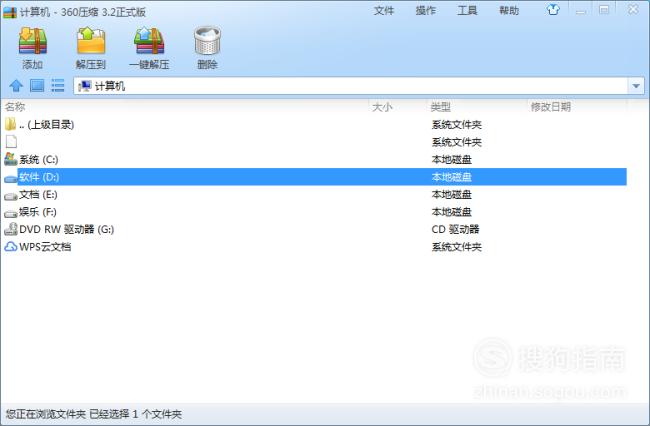The width and height of the screenshot is (650, 426).
Task: Click the 解压到 (Extract to) icon
Action: [x=91, y=41]
